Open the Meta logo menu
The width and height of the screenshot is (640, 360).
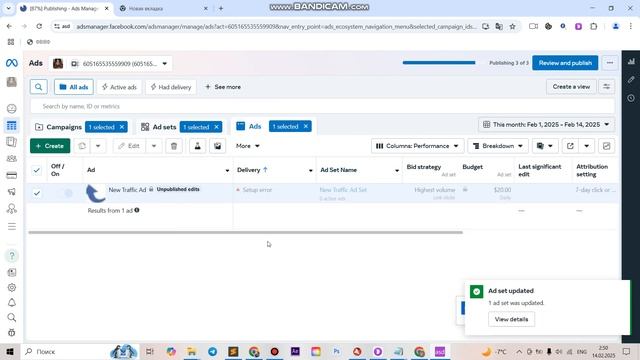(11, 63)
